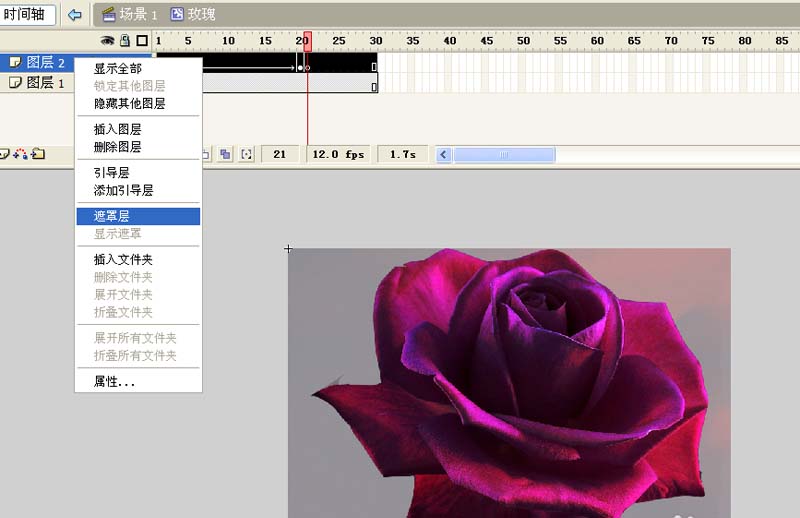
Task: Select the 图层 1 layer row
Action: coord(37,82)
